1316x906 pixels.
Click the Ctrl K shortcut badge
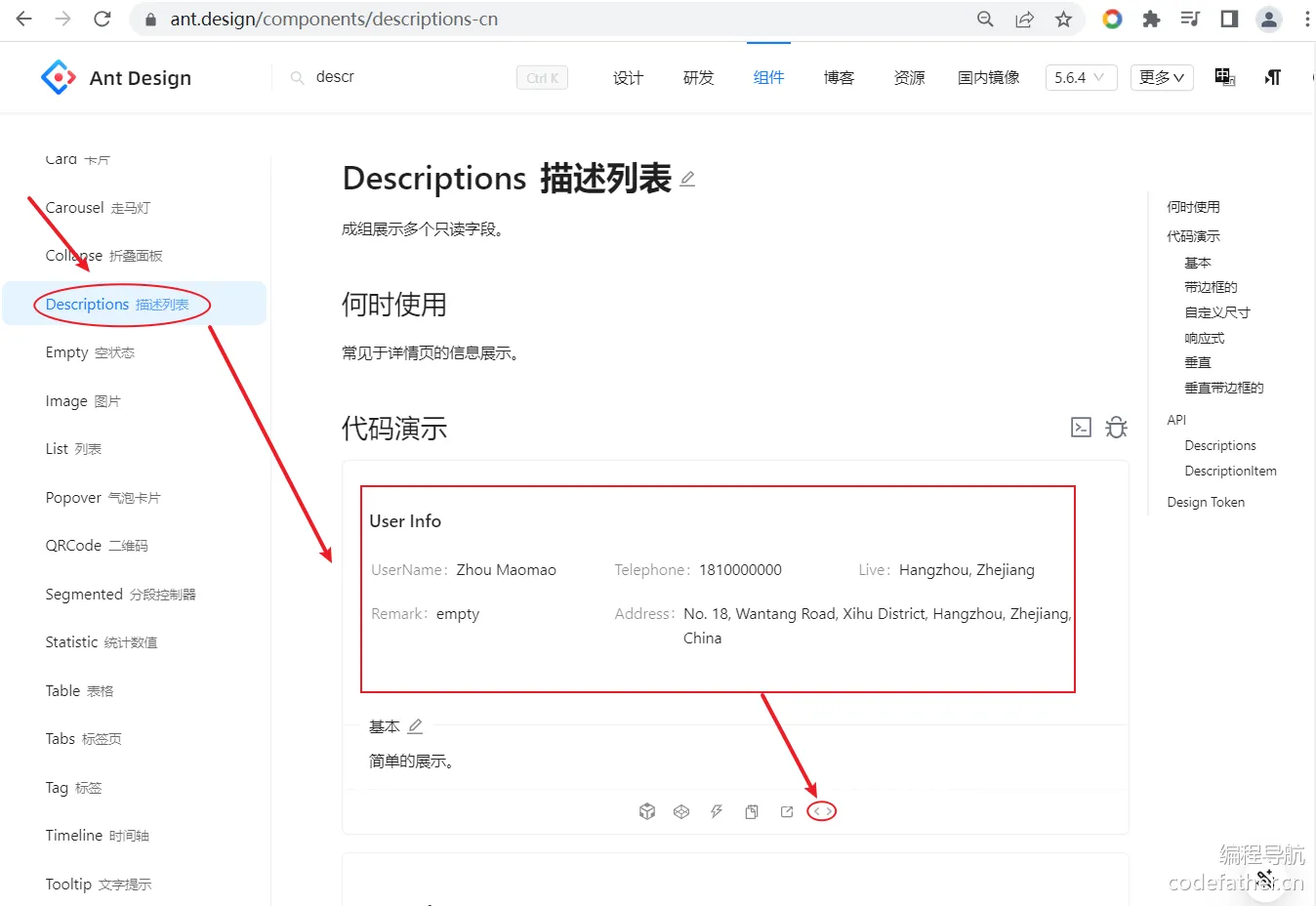click(x=542, y=78)
